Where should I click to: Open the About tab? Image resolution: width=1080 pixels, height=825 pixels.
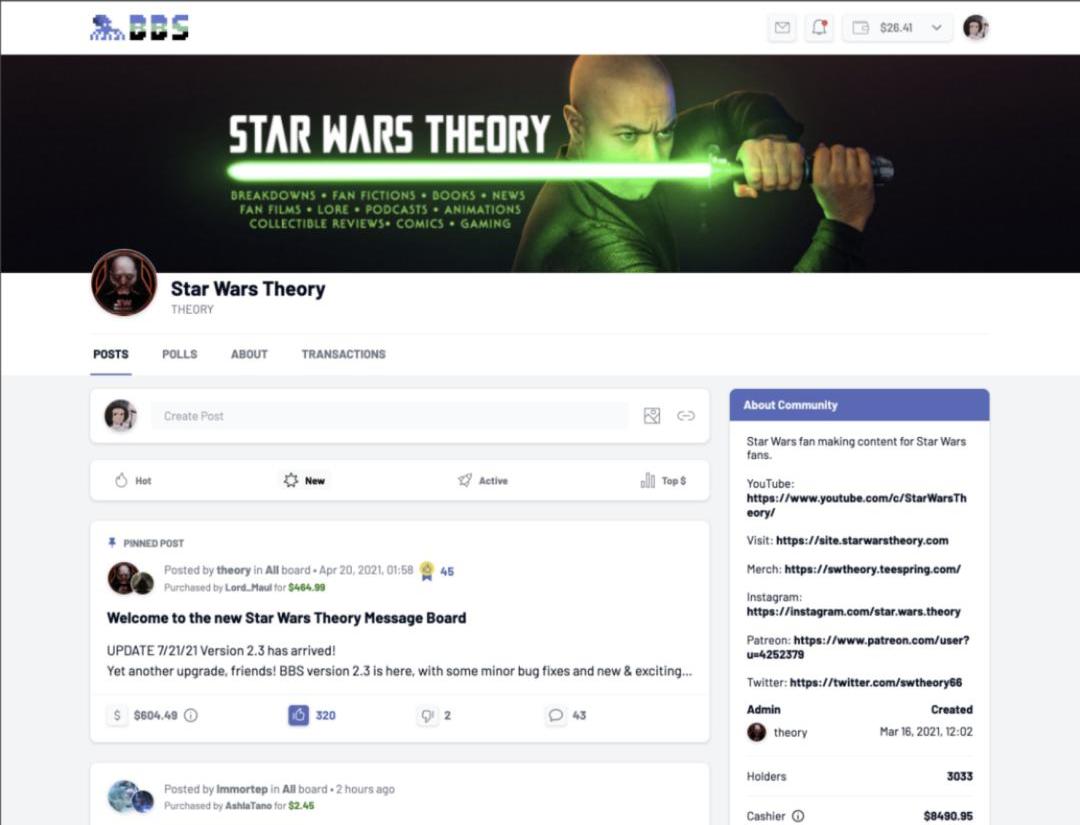(x=249, y=354)
